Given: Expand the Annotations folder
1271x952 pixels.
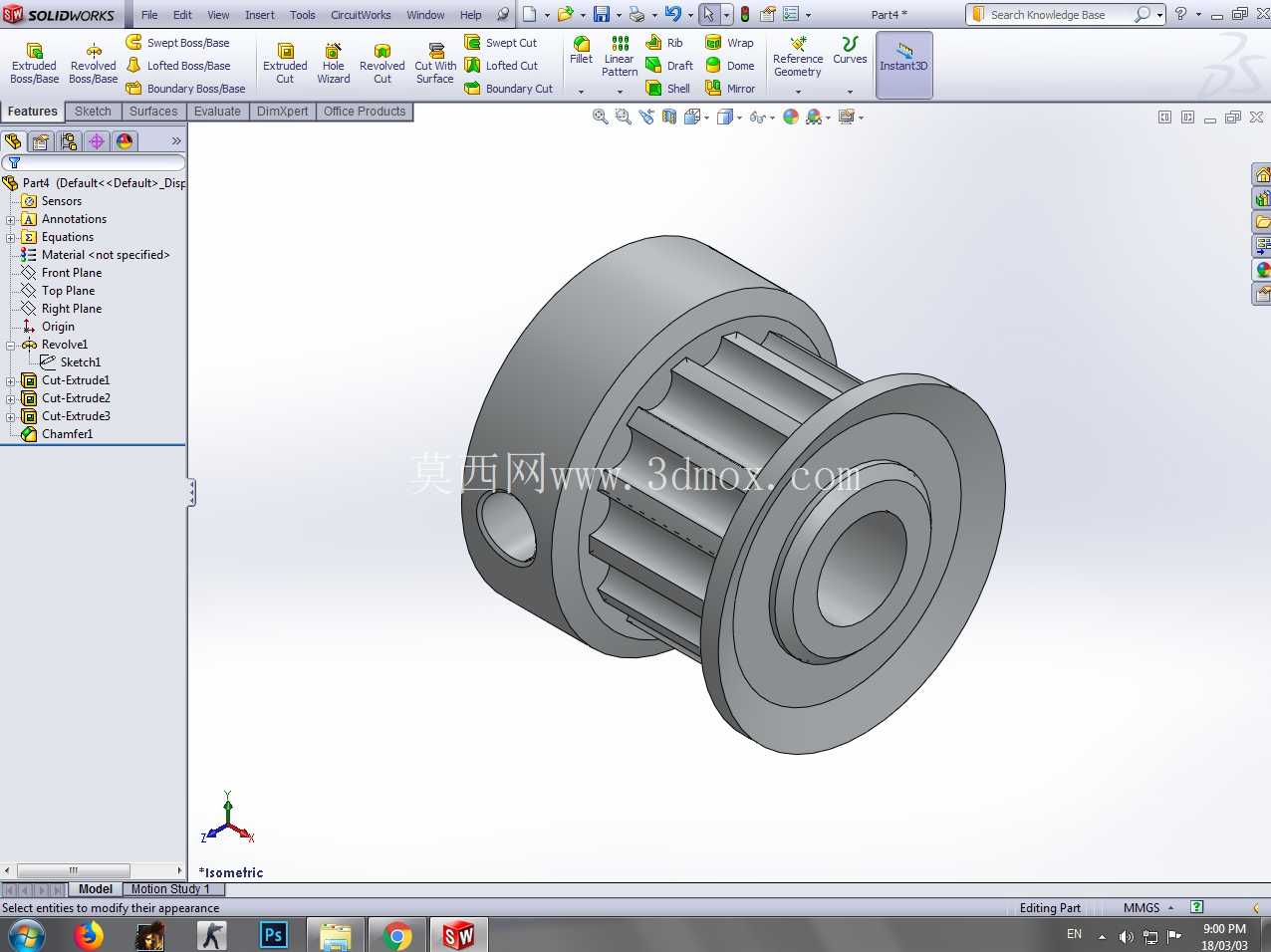Looking at the screenshot, I should [11, 219].
